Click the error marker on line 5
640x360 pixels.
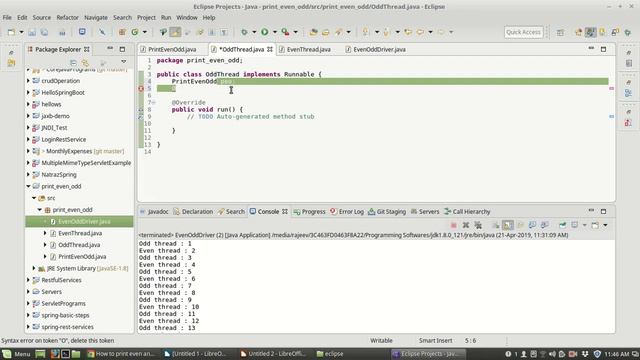pyautogui.click(x=141, y=88)
